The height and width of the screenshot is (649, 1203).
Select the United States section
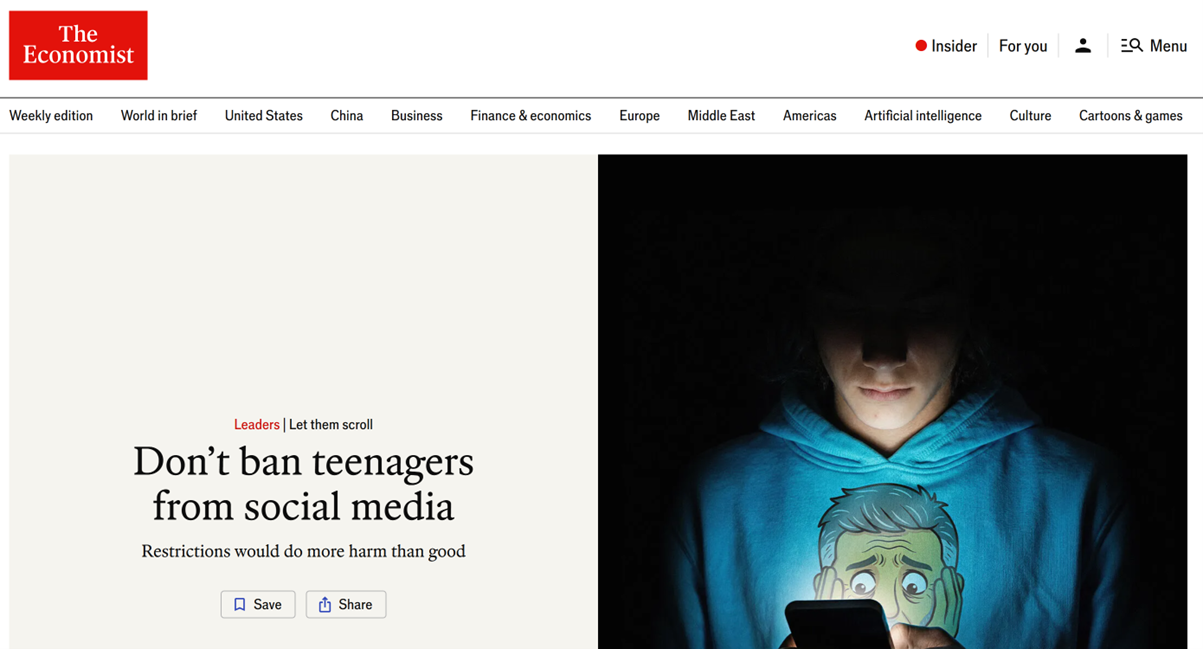[x=264, y=116]
